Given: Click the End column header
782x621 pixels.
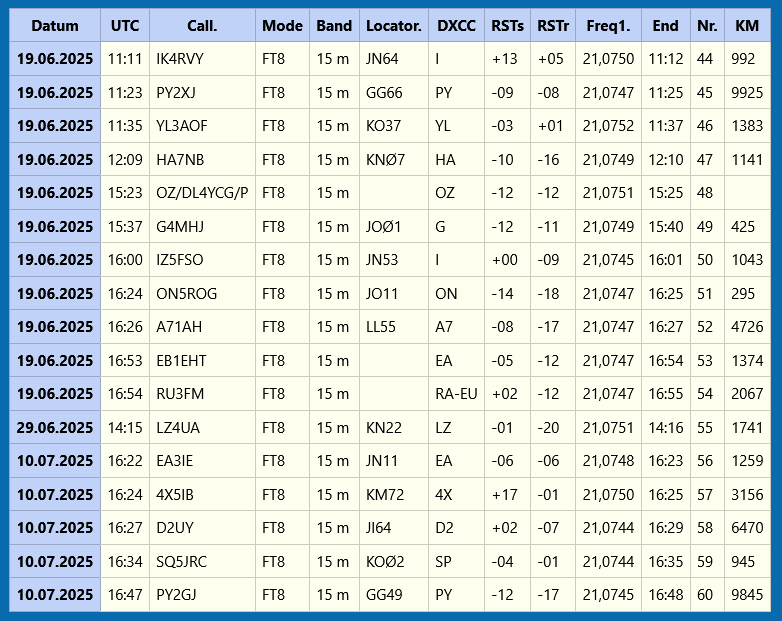Looking at the screenshot, I should [666, 25].
